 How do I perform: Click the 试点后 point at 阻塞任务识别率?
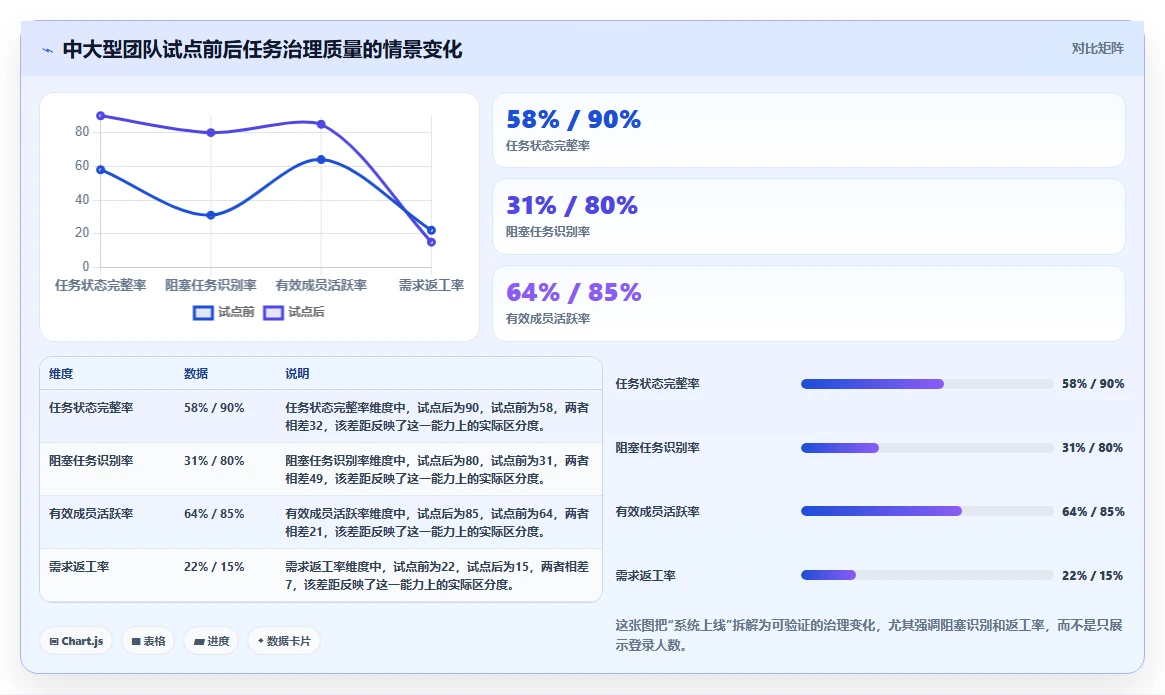coord(211,132)
